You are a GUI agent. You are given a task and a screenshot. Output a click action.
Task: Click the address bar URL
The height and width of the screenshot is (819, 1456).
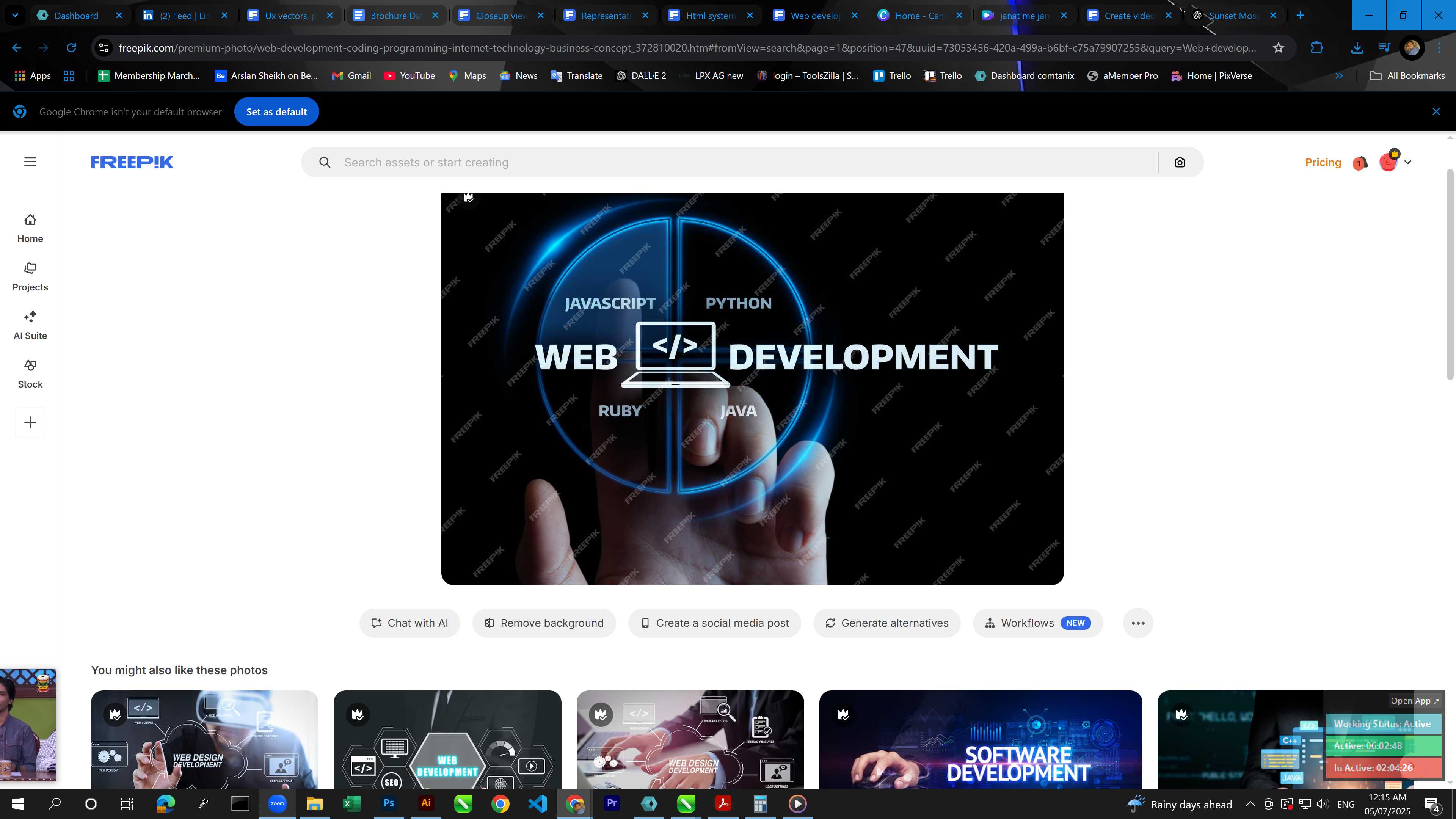688,48
